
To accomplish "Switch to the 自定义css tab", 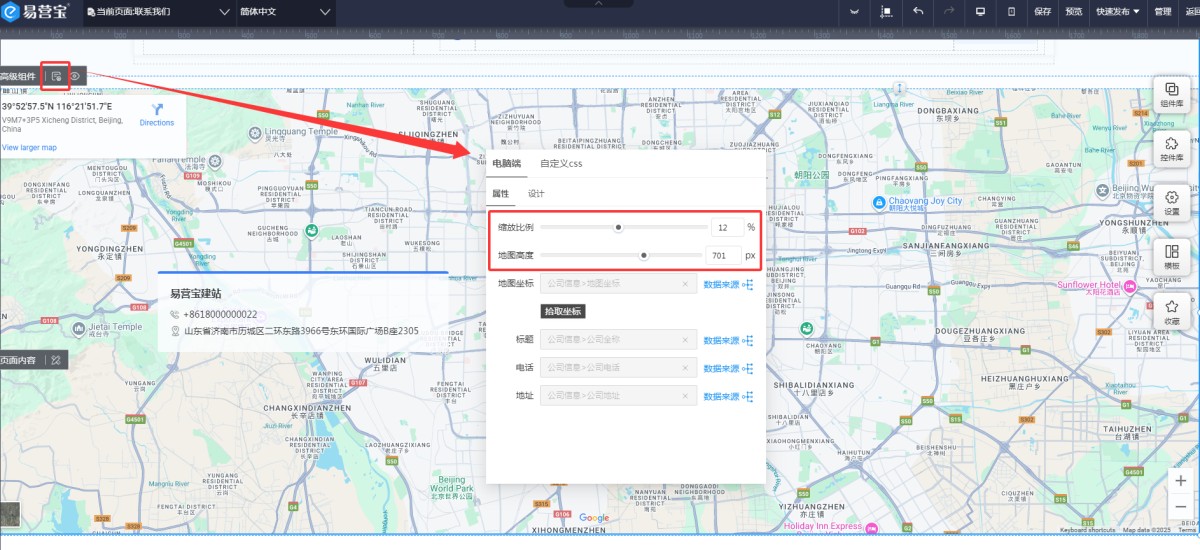I will pos(561,163).
